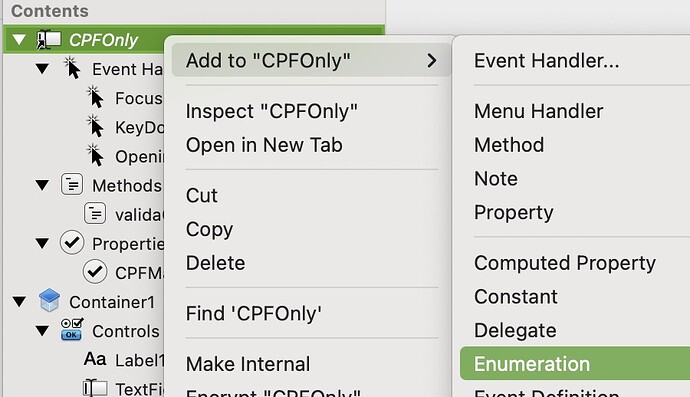690x397 pixels.
Task: Collapse the Container1 disclosure triangle
Action: tap(19, 301)
